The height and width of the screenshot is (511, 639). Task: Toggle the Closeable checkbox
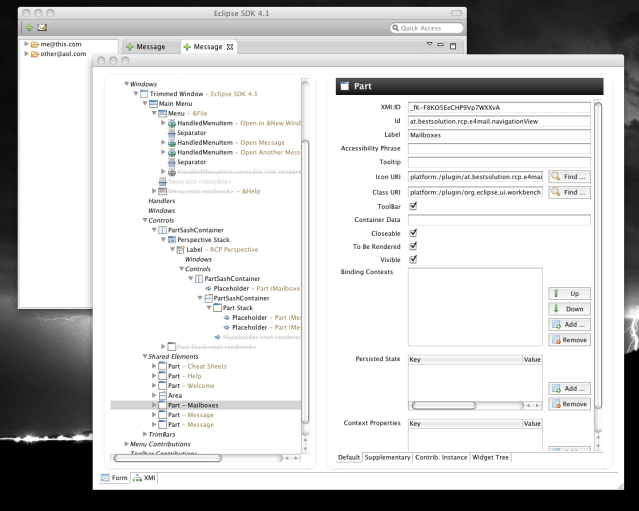coord(414,233)
